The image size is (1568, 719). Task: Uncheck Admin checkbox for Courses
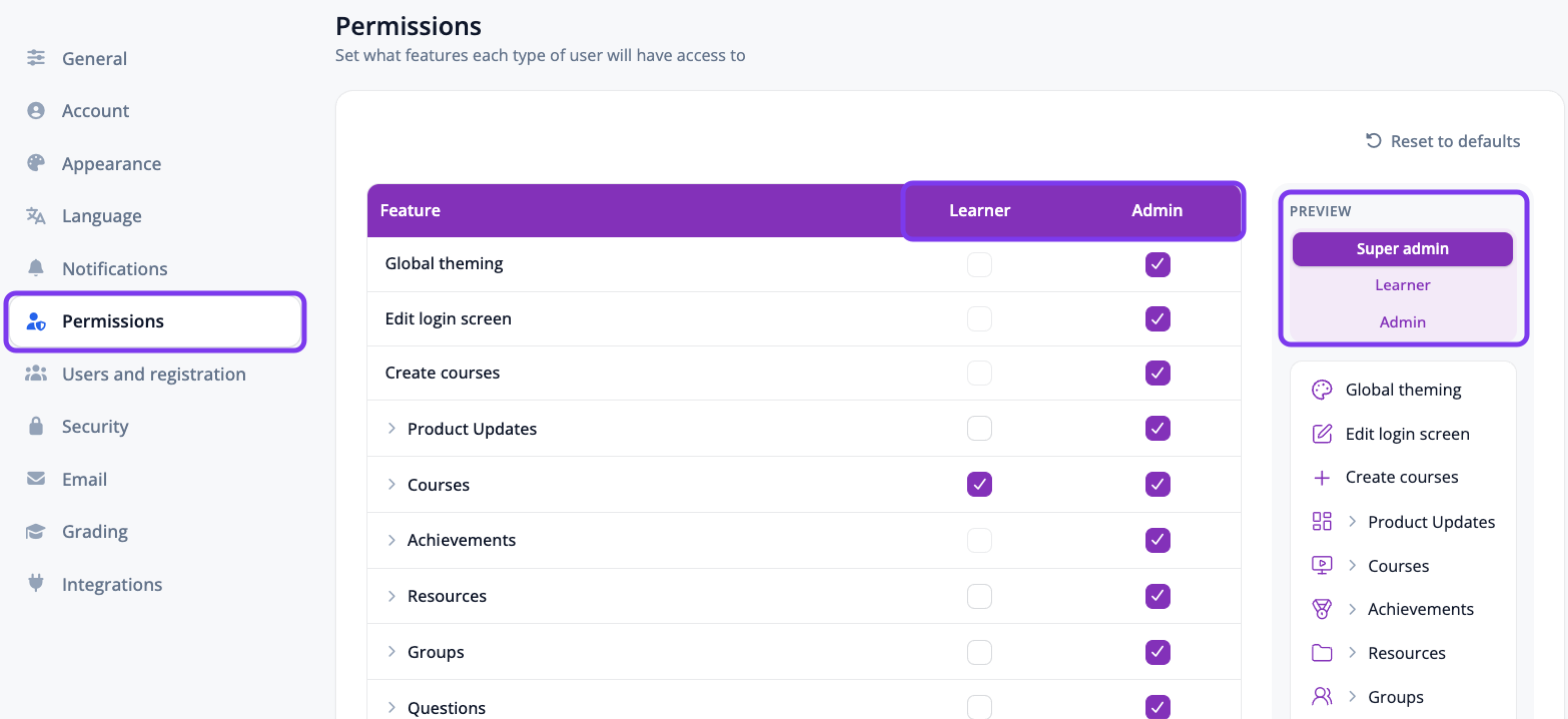point(1158,484)
